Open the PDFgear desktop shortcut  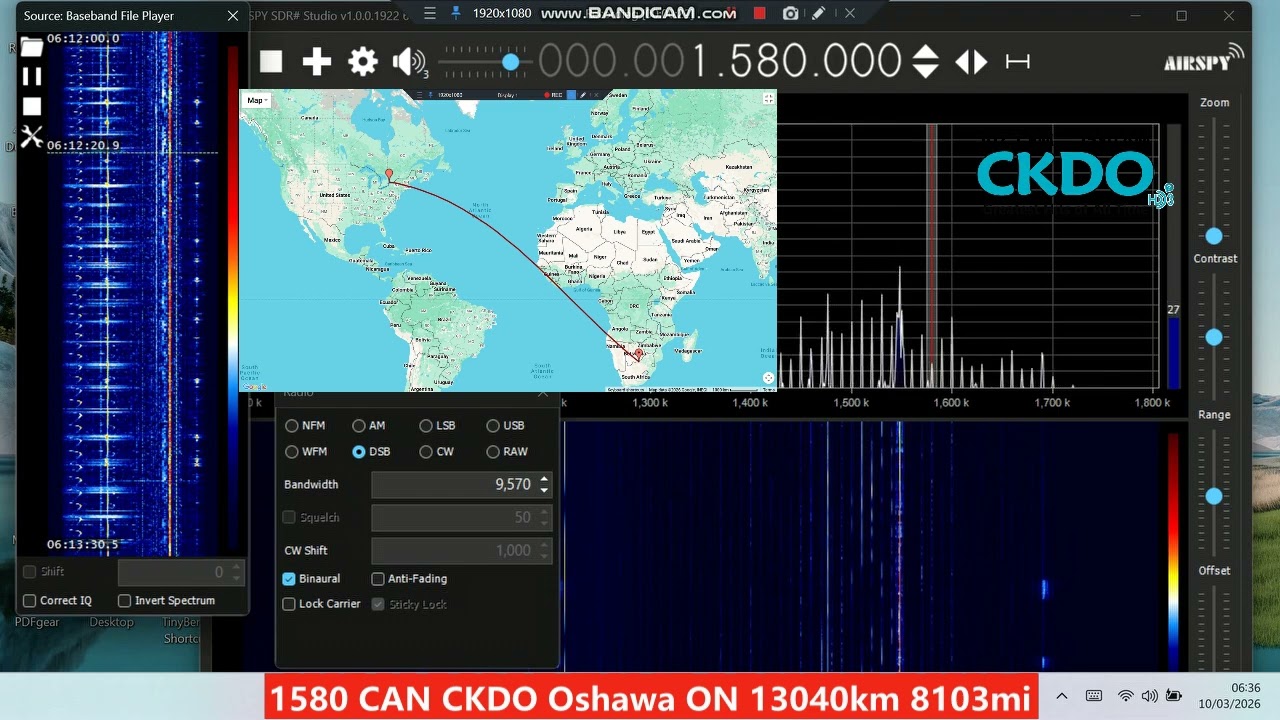(x=37, y=622)
